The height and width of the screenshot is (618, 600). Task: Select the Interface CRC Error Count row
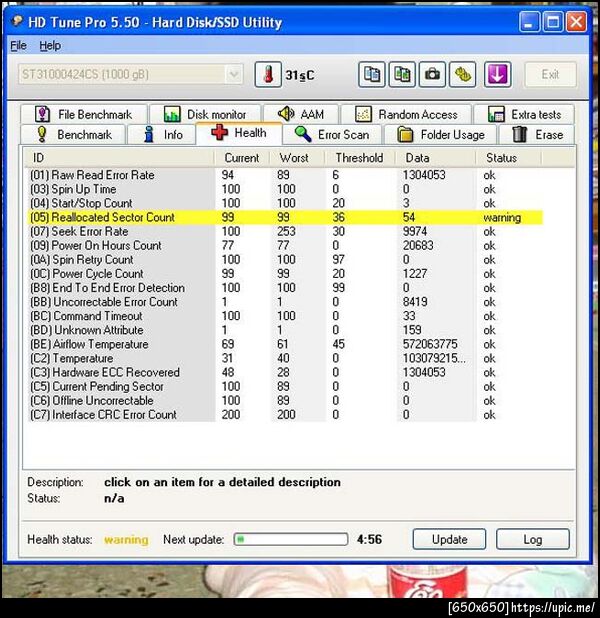tap(285, 415)
